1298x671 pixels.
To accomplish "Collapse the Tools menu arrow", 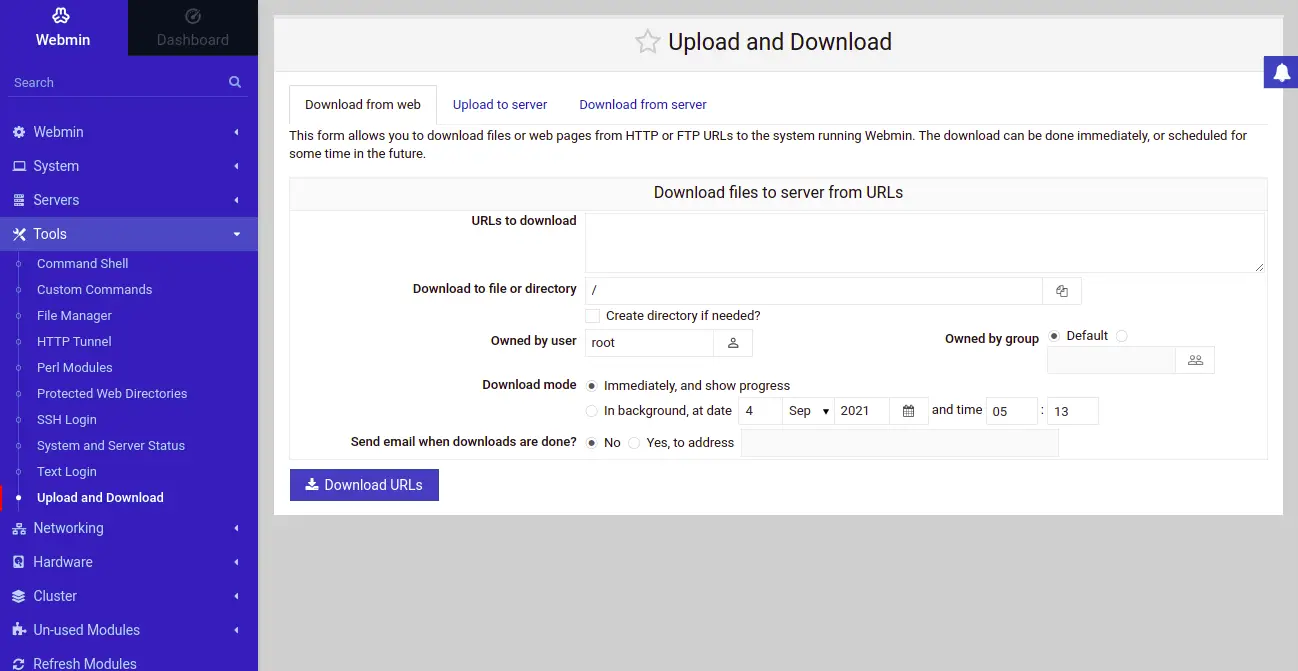I will tap(237, 234).
